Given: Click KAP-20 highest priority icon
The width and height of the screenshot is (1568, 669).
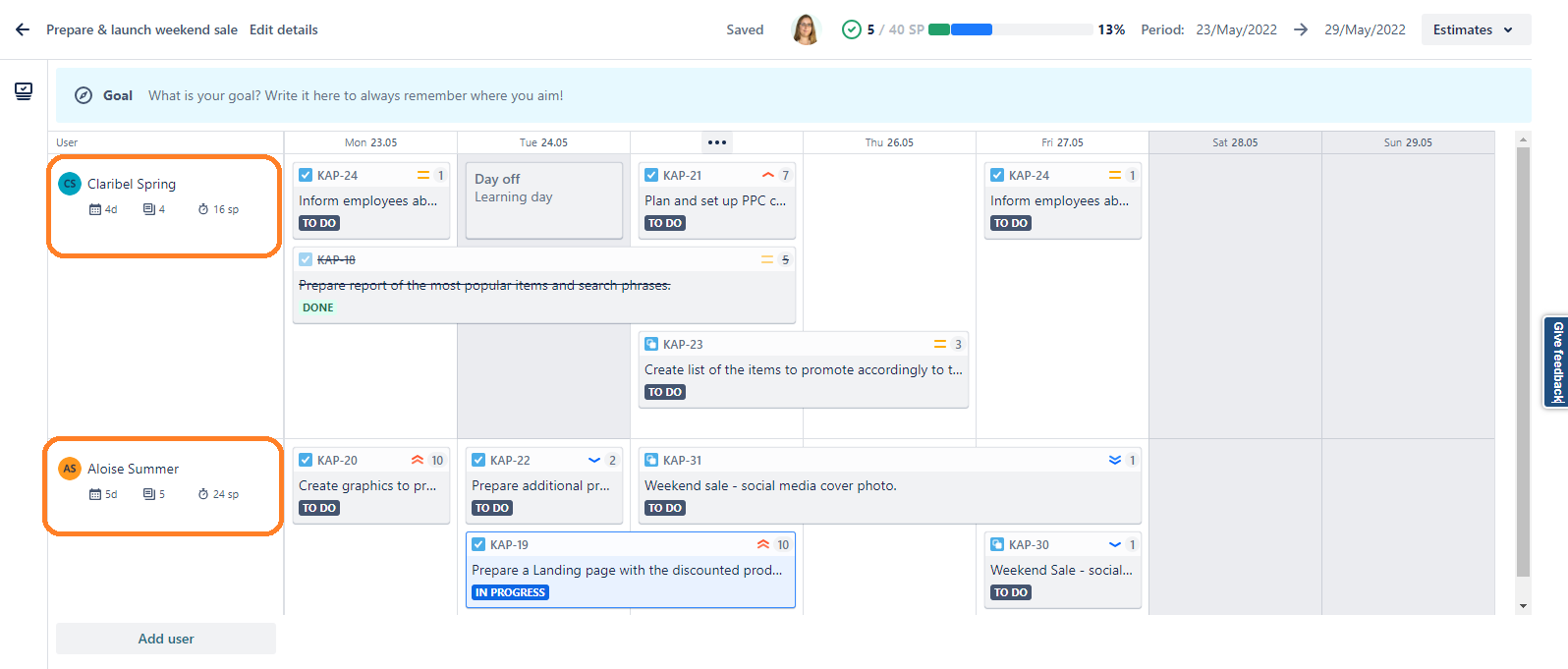Looking at the screenshot, I should (x=418, y=460).
